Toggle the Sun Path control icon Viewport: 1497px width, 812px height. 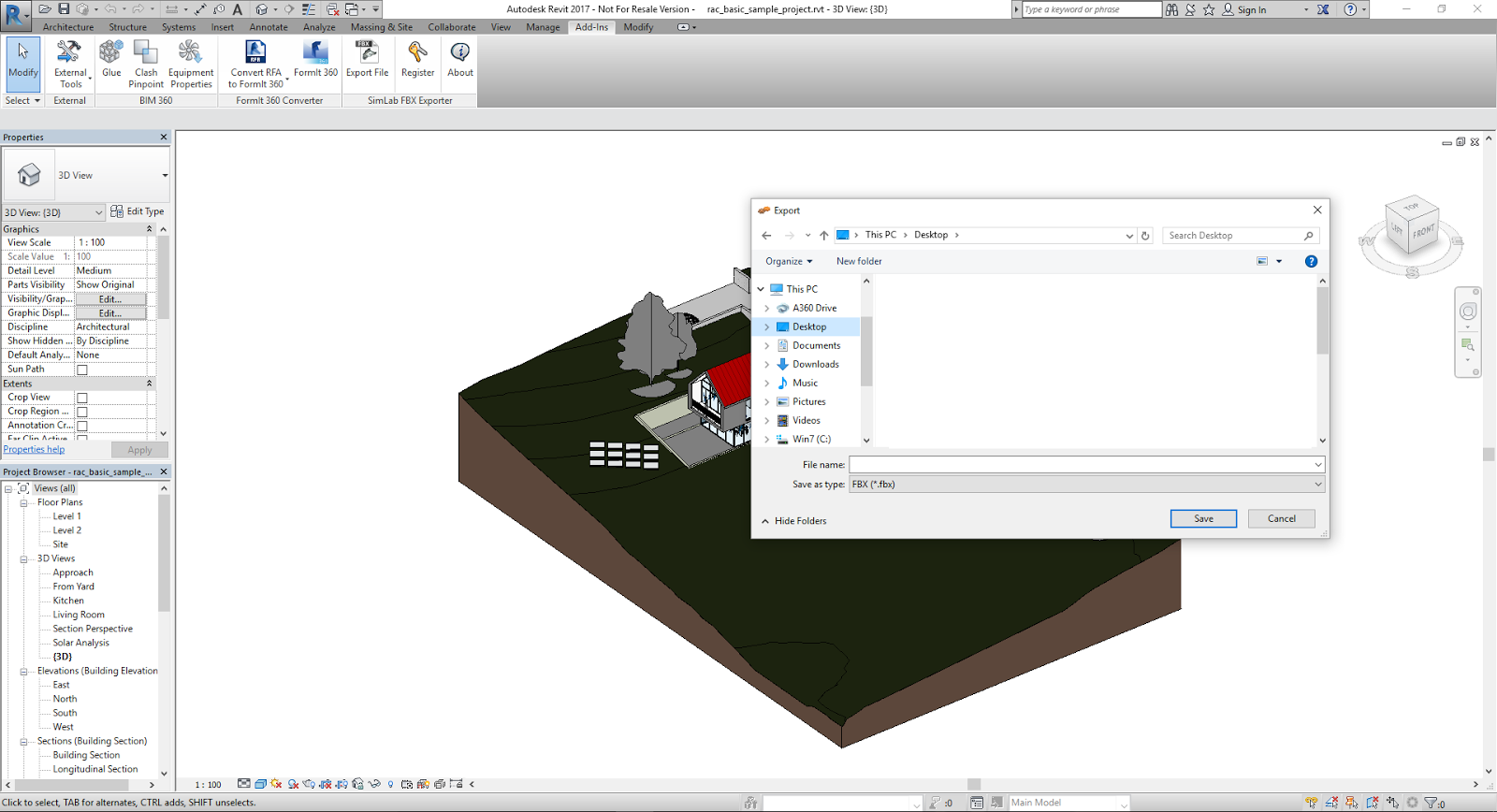[x=277, y=784]
